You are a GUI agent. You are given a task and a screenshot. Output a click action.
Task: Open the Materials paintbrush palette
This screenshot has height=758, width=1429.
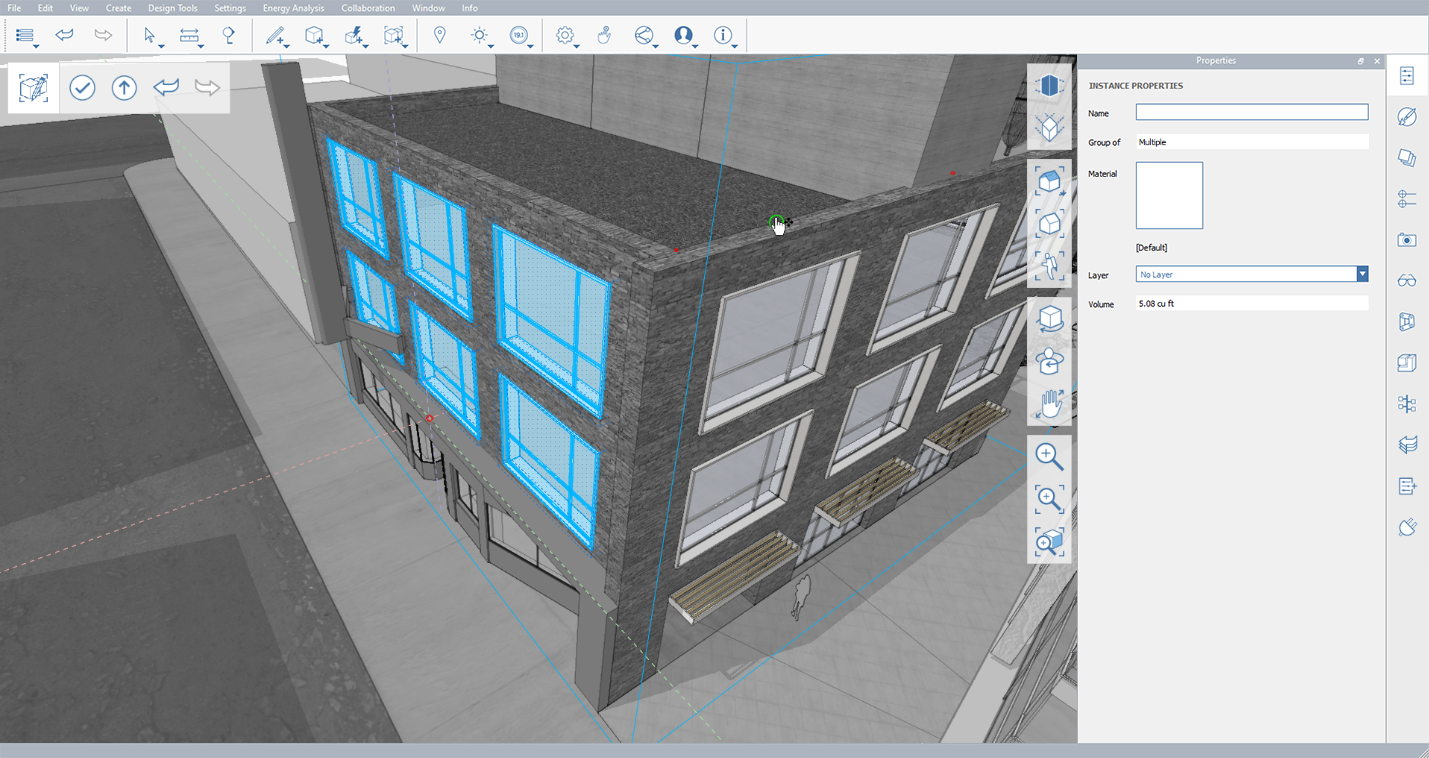point(1407,117)
